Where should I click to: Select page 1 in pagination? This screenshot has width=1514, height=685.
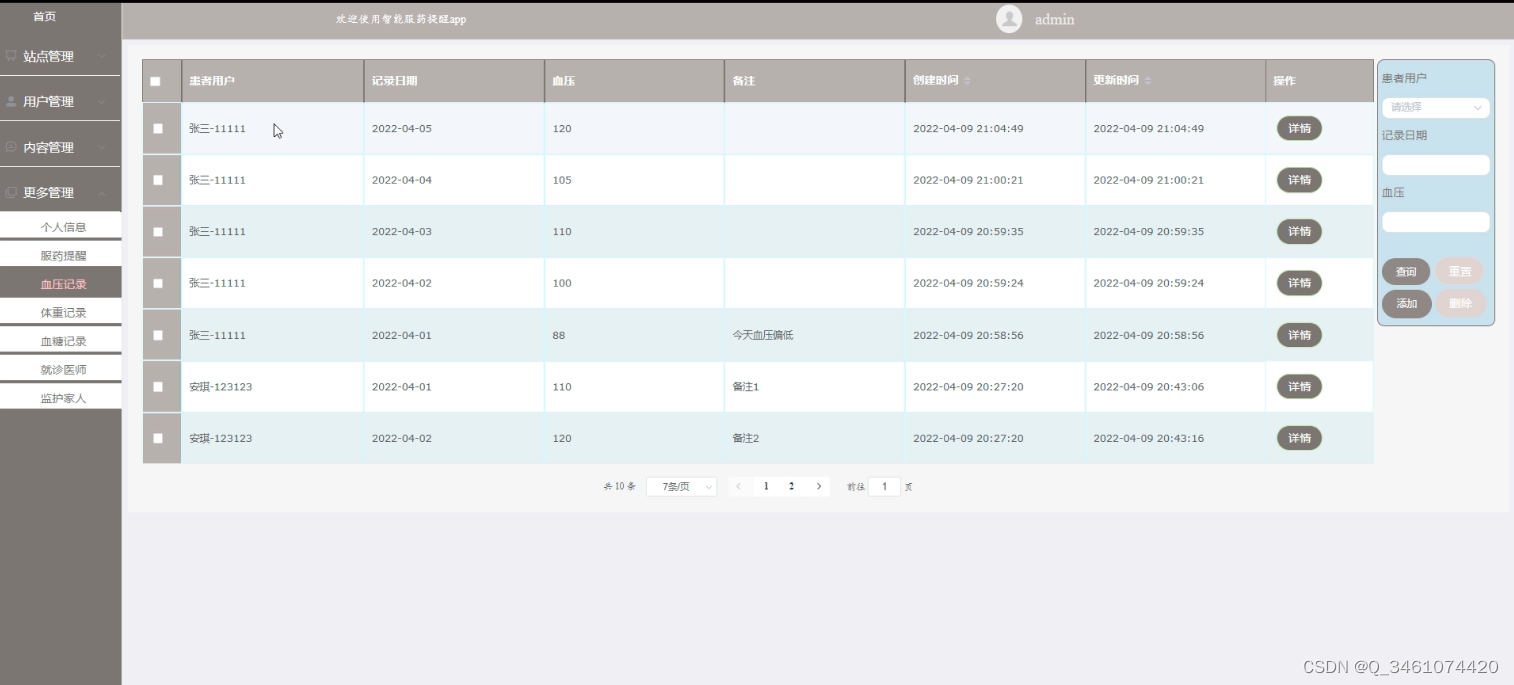(766, 486)
